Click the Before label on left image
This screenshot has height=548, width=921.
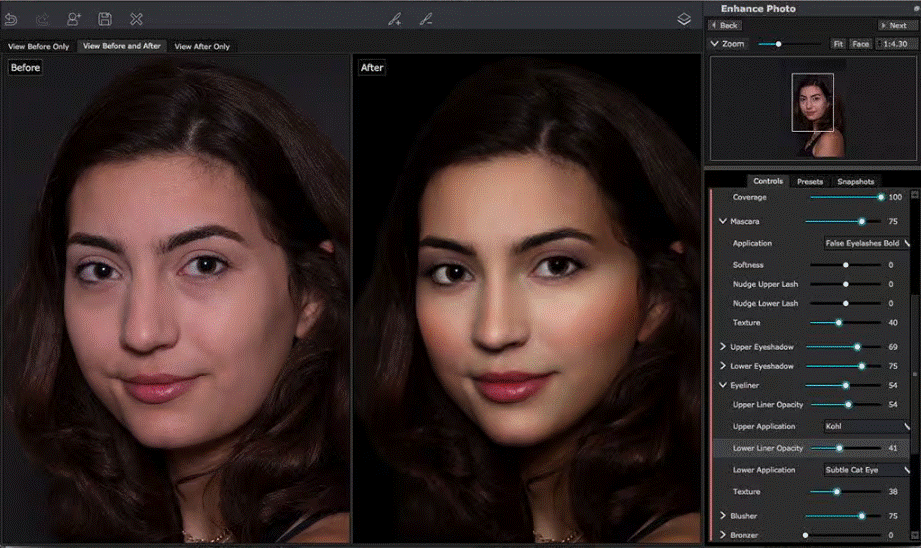click(25, 68)
